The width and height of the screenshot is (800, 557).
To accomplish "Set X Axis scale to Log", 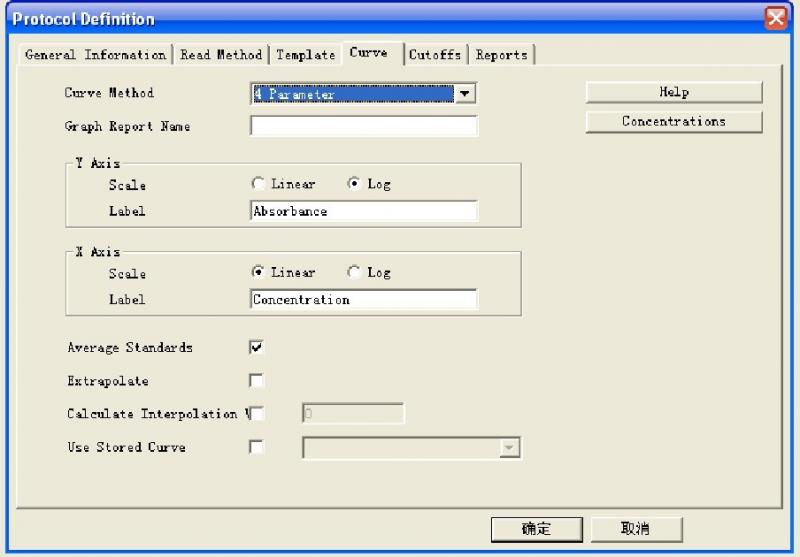I will pyautogui.click(x=353, y=272).
